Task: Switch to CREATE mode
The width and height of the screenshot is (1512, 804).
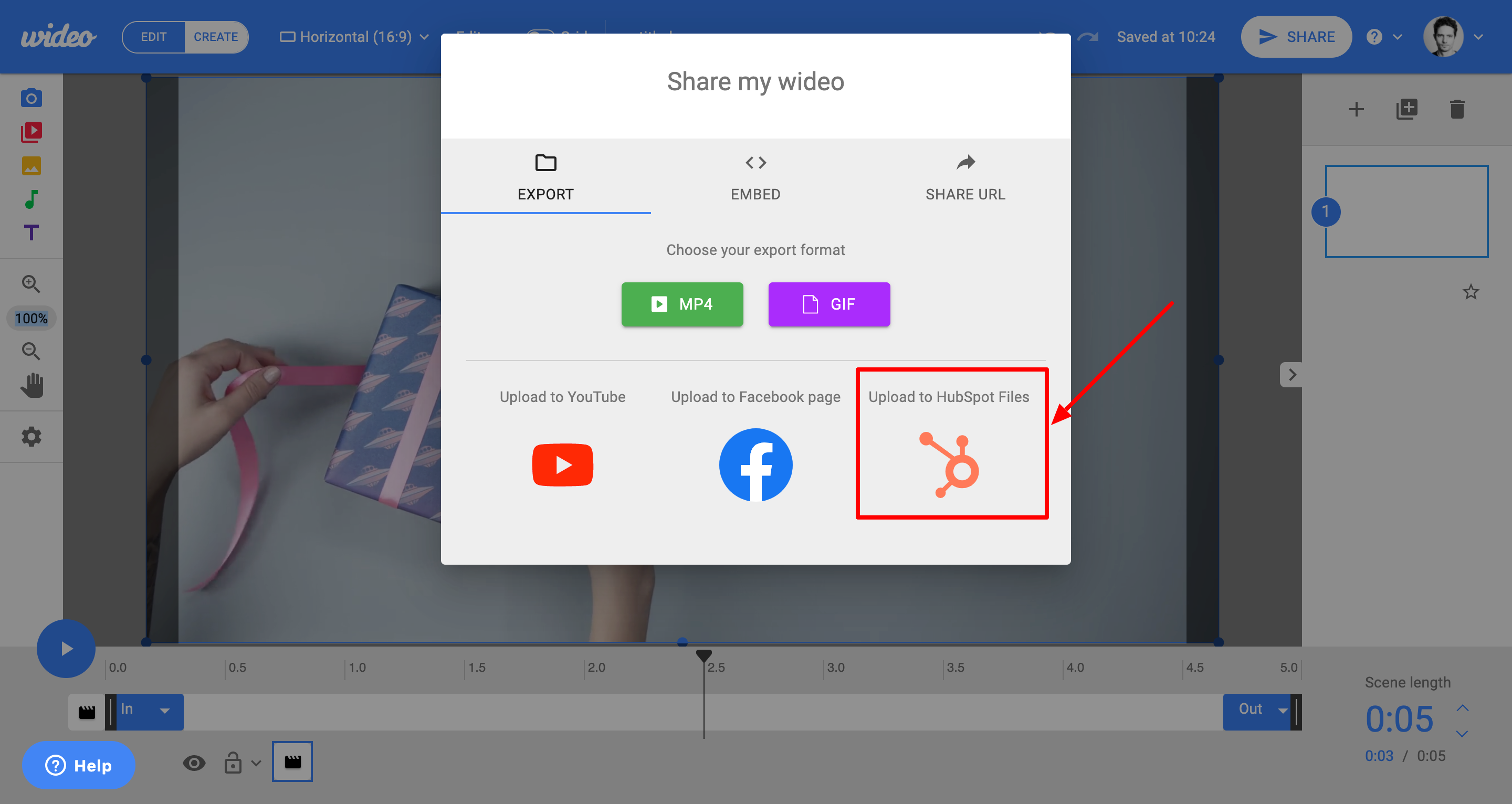Action: [216, 37]
